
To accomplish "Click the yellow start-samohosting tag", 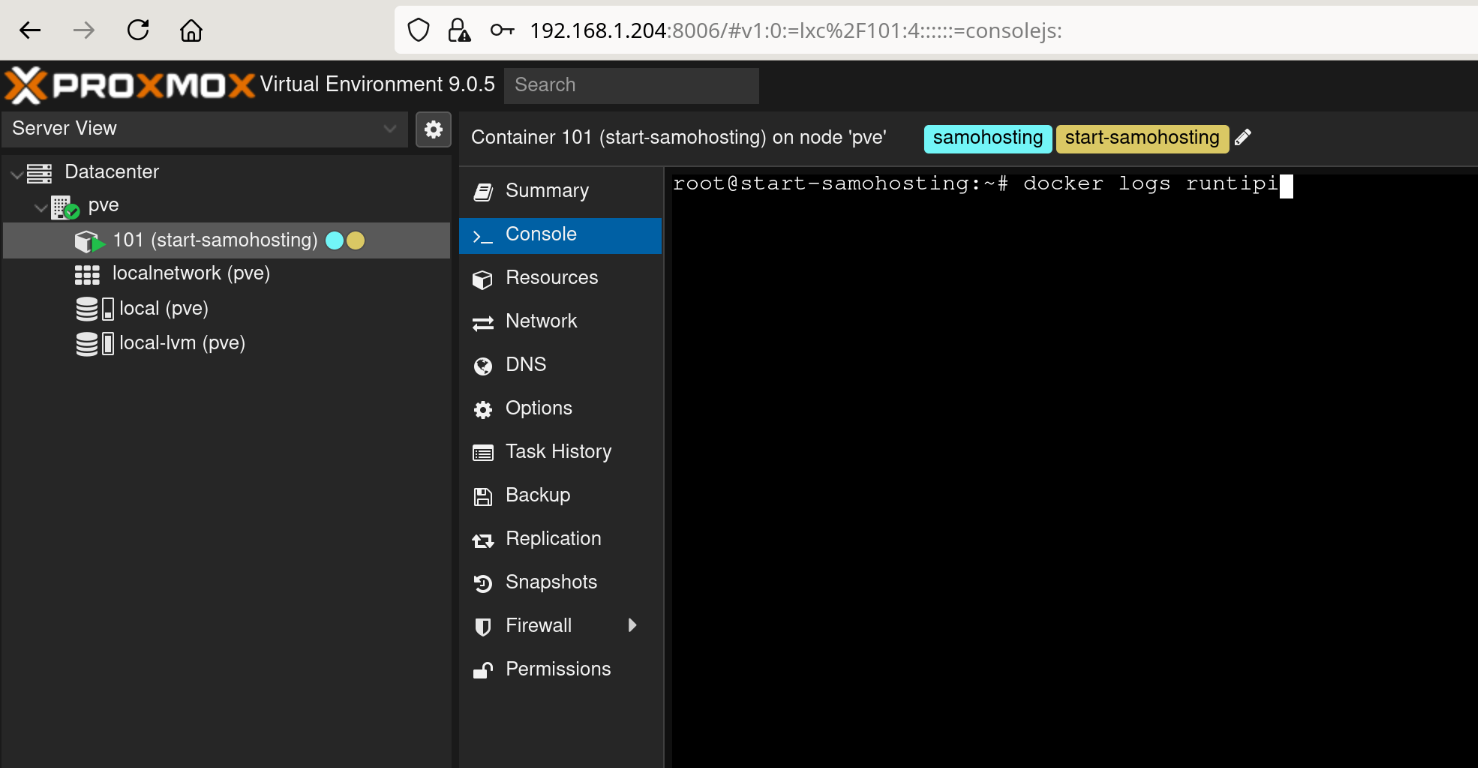I will click(1141, 138).
